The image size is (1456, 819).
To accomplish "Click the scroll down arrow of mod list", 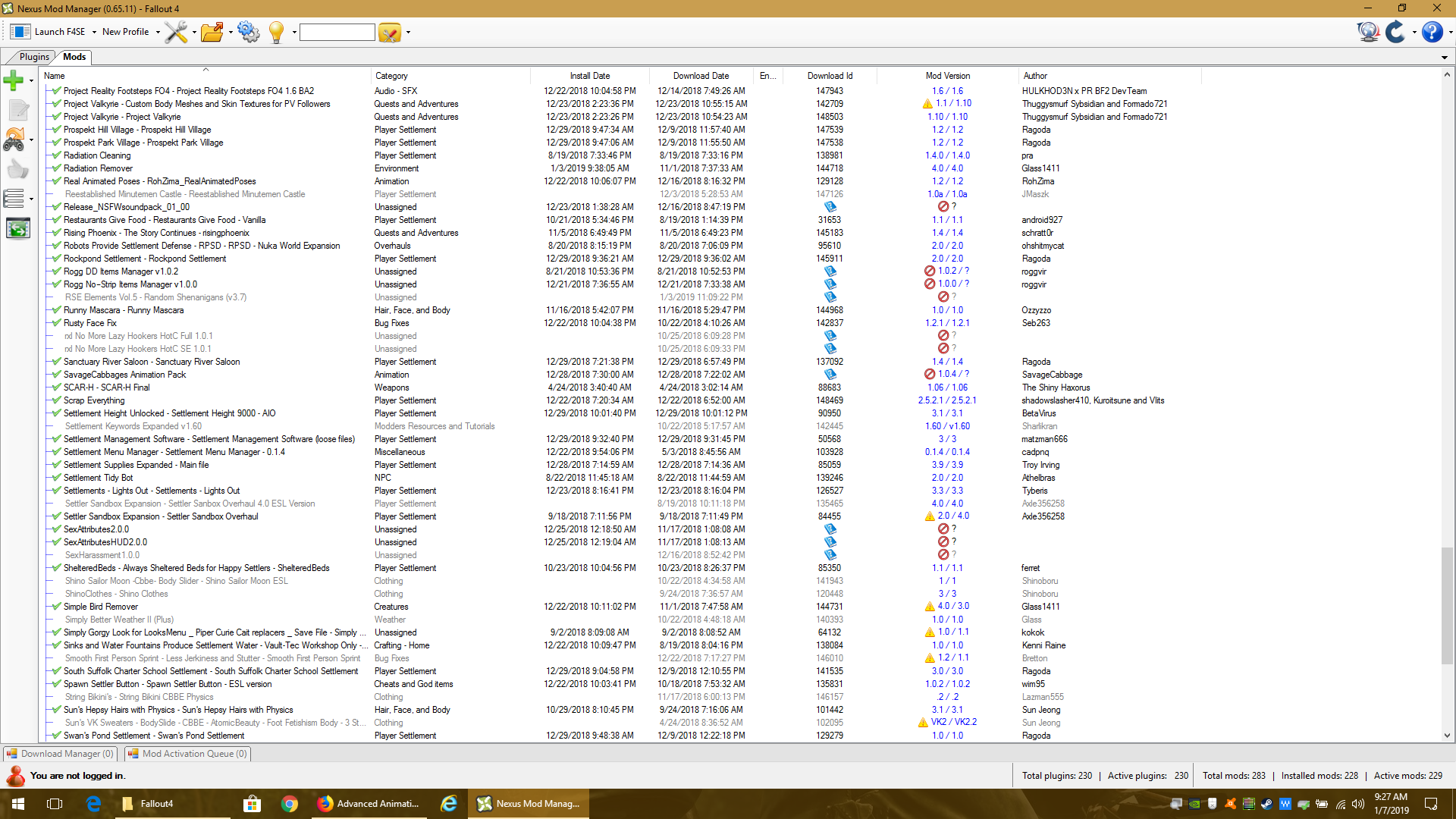I will (1447, 736).
